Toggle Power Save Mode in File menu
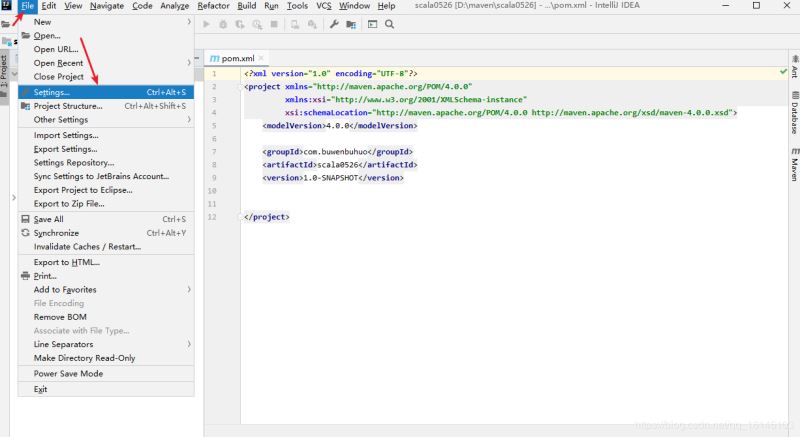 pyautogui.click(x=68, y=374)
